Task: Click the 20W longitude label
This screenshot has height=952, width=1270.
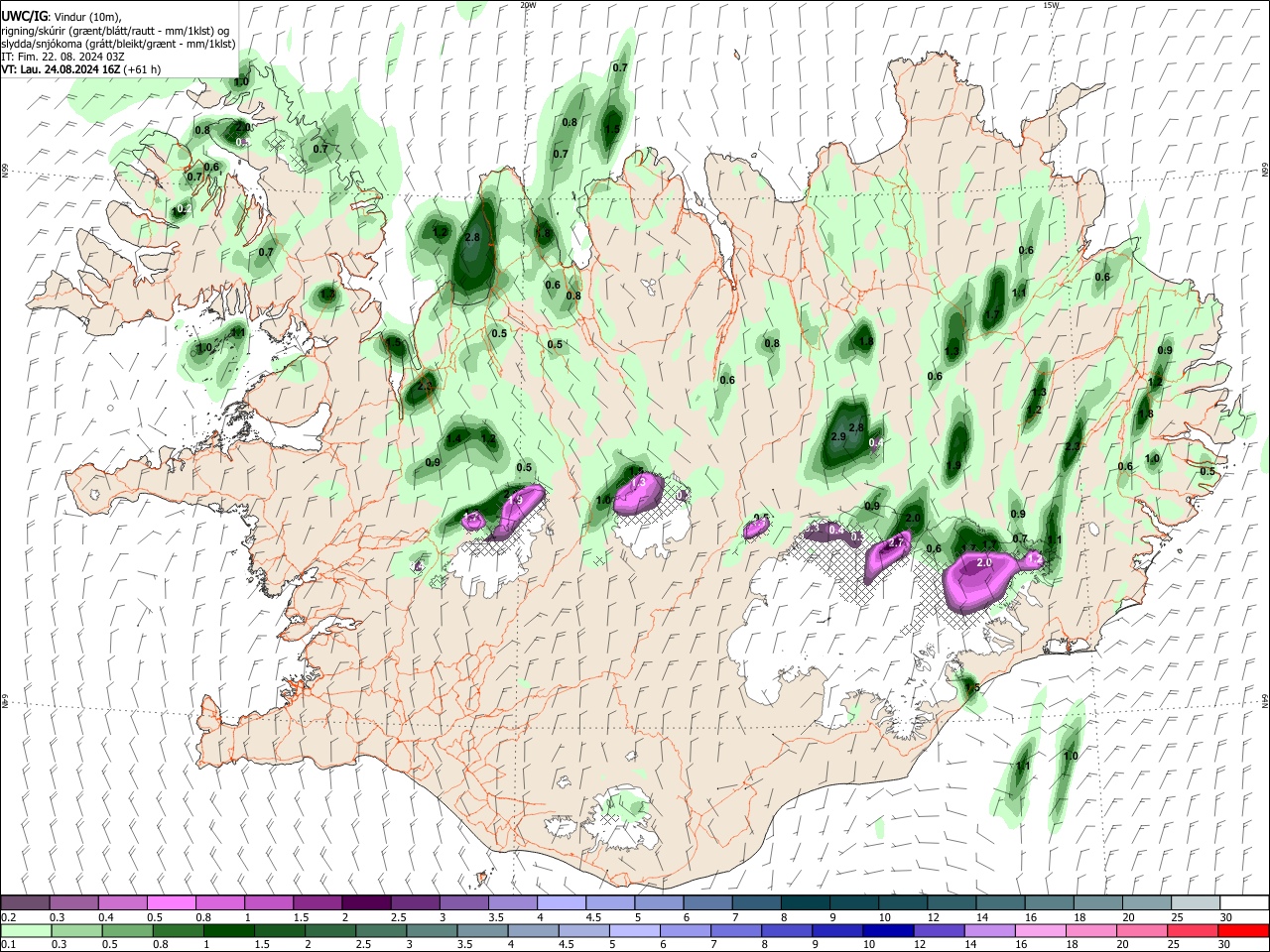Action: [x=528, y=5]
